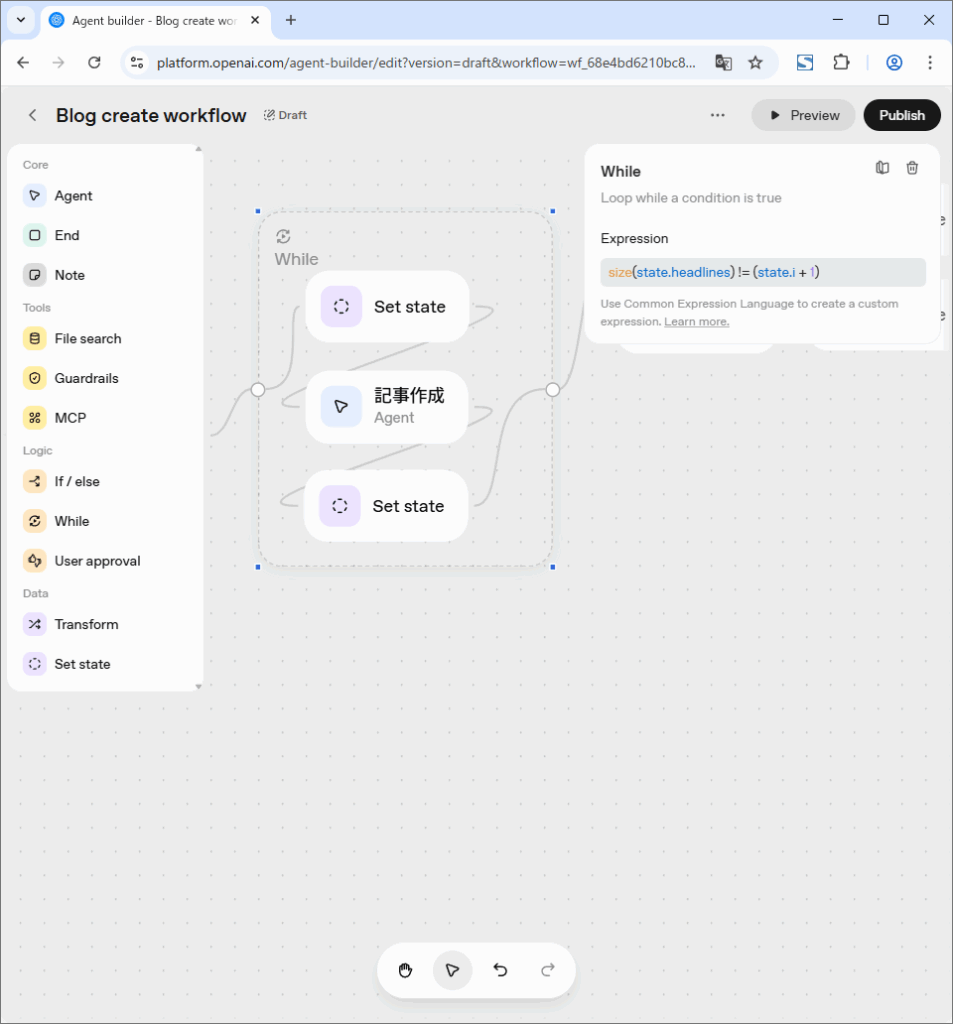Add an If / else logic node
Image resolution: width=953 pixels, height=1024 pixels.
[x=77, y=481]
